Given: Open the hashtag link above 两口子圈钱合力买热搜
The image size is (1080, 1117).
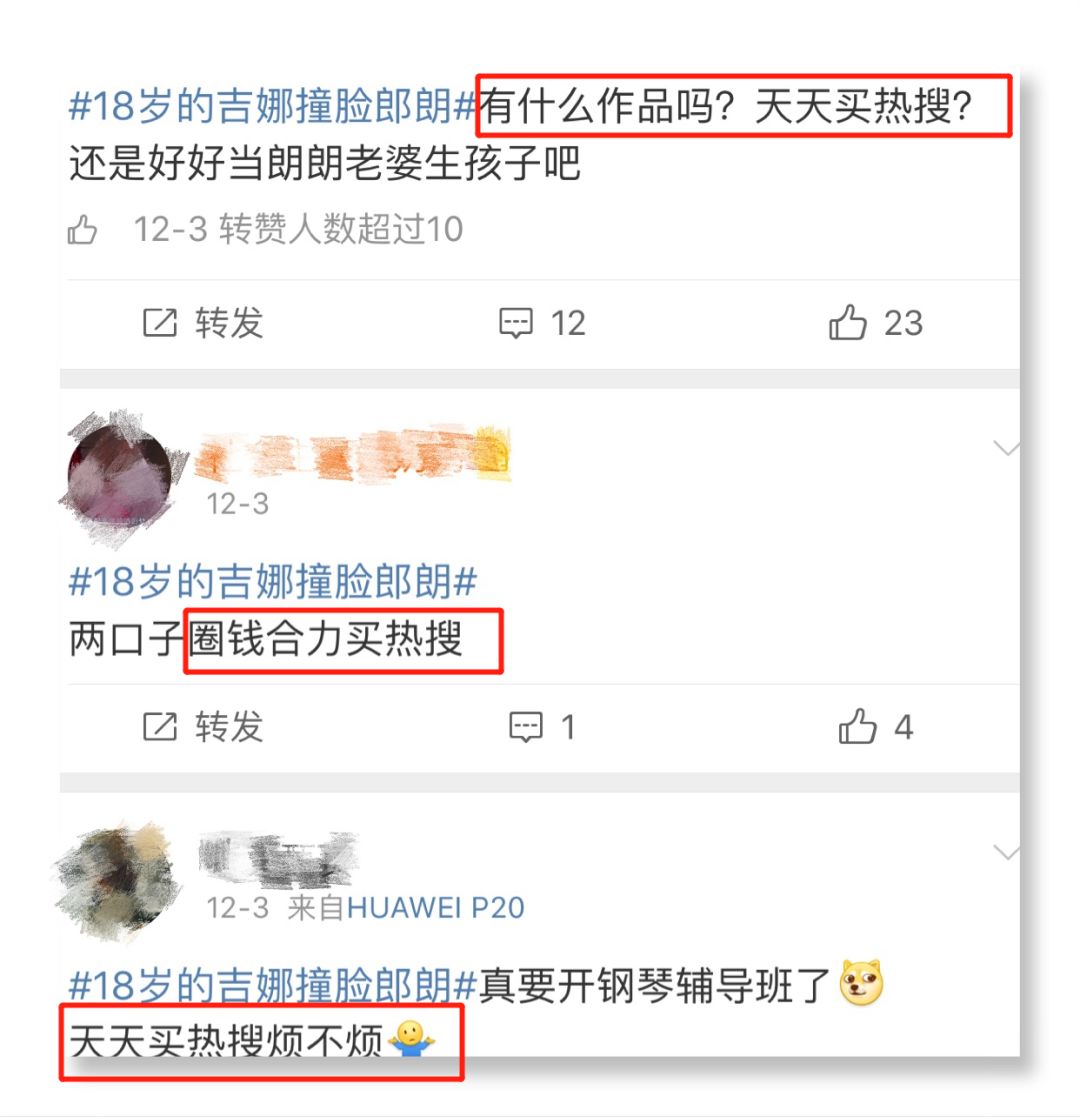Looking at the screenshot, I should [x=273, y=581].
